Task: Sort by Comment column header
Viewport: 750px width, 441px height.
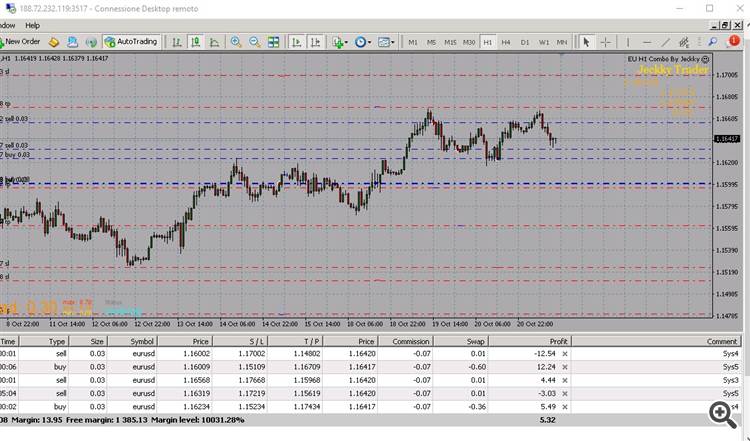Action: 656,341
